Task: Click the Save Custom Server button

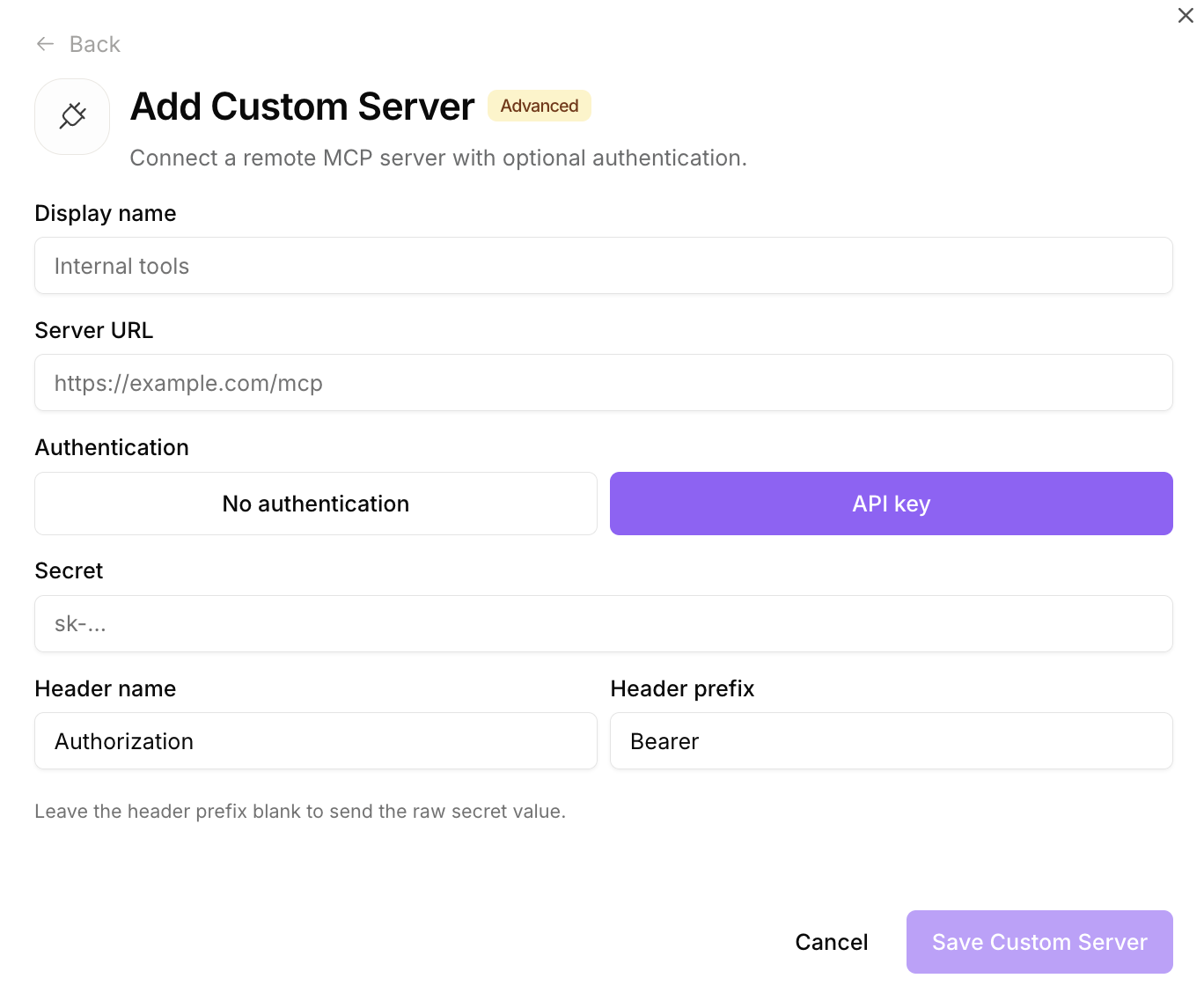Action: [1039, 942]
